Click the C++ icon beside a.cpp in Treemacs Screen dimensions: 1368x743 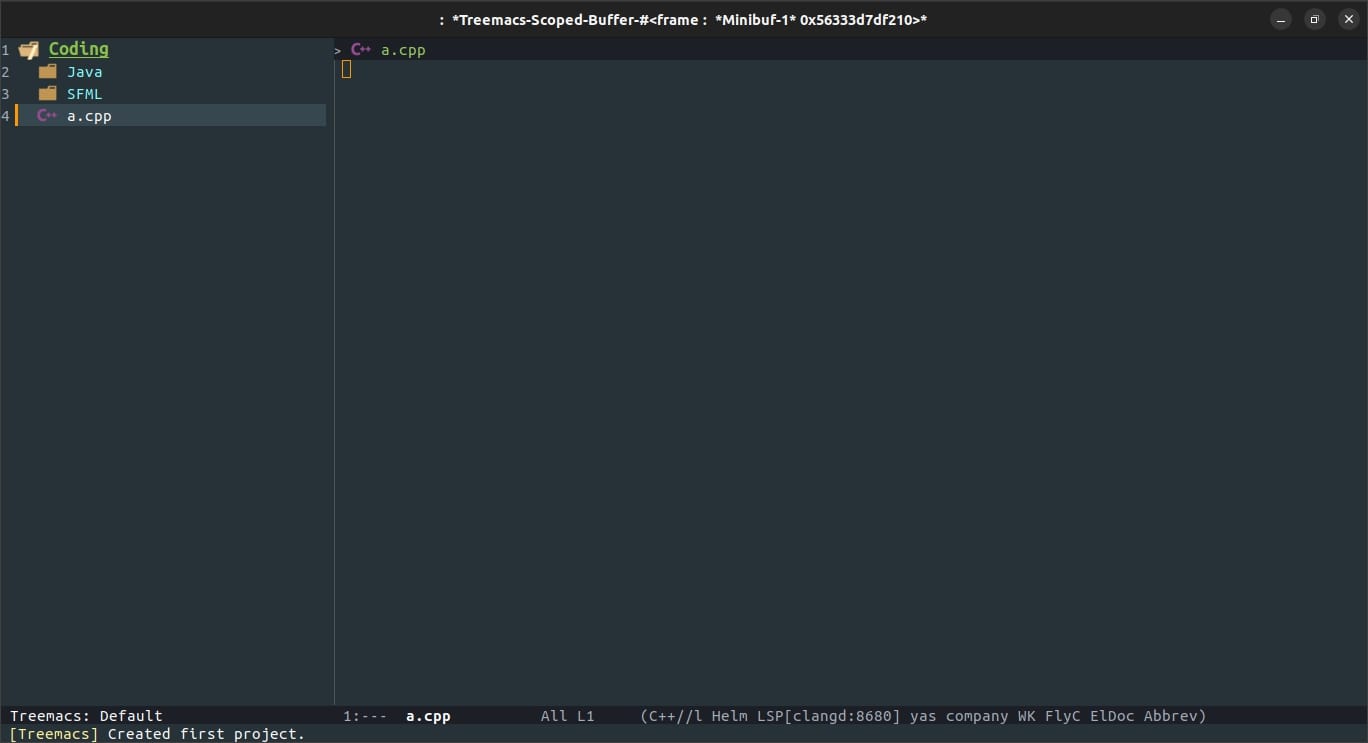click(48, 116)
